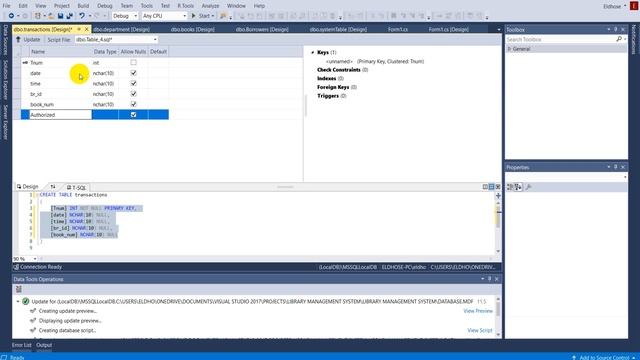Click the Update button
The image size is (640, 360).
pos(28,40)
